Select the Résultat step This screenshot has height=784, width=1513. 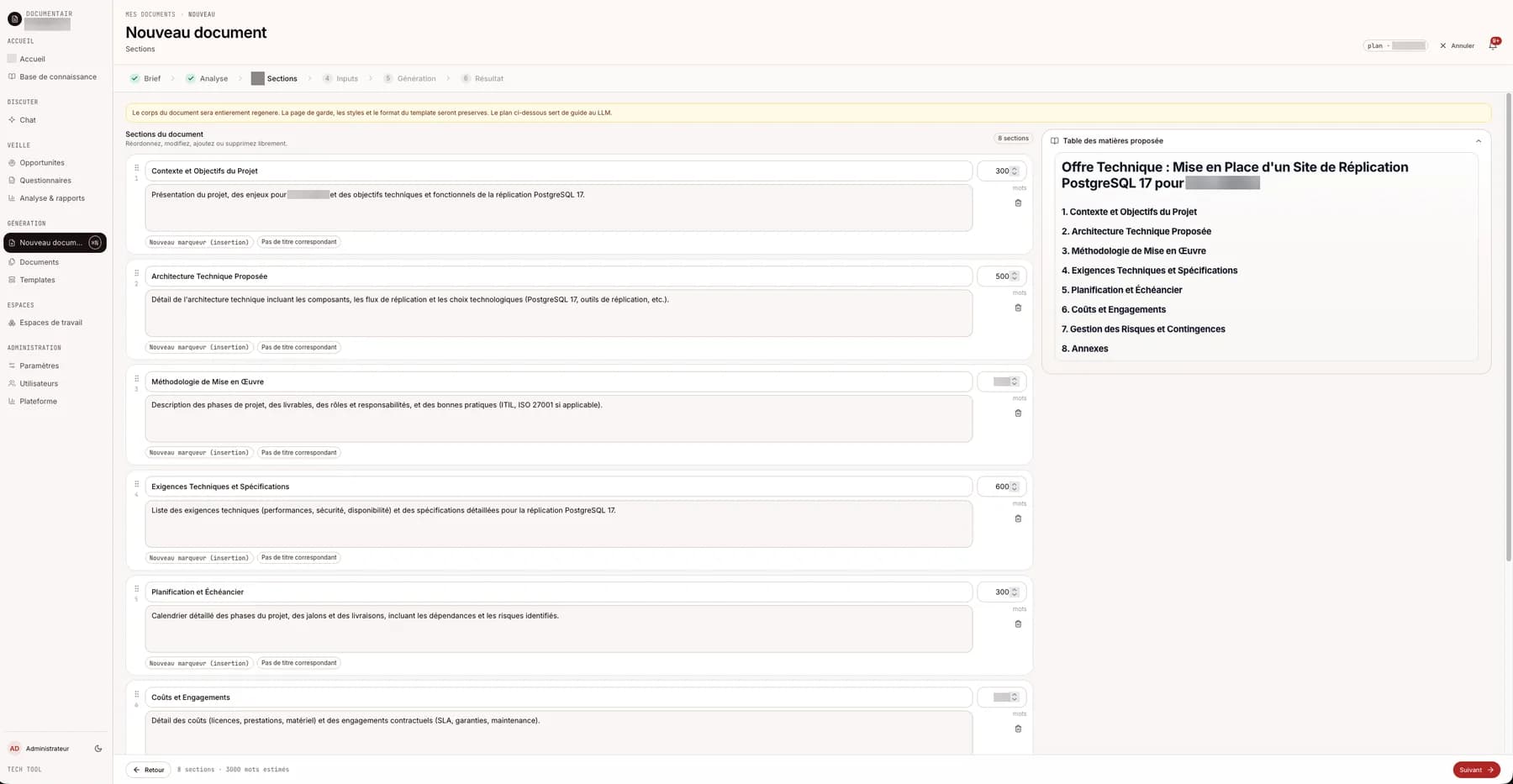point(482,78)
